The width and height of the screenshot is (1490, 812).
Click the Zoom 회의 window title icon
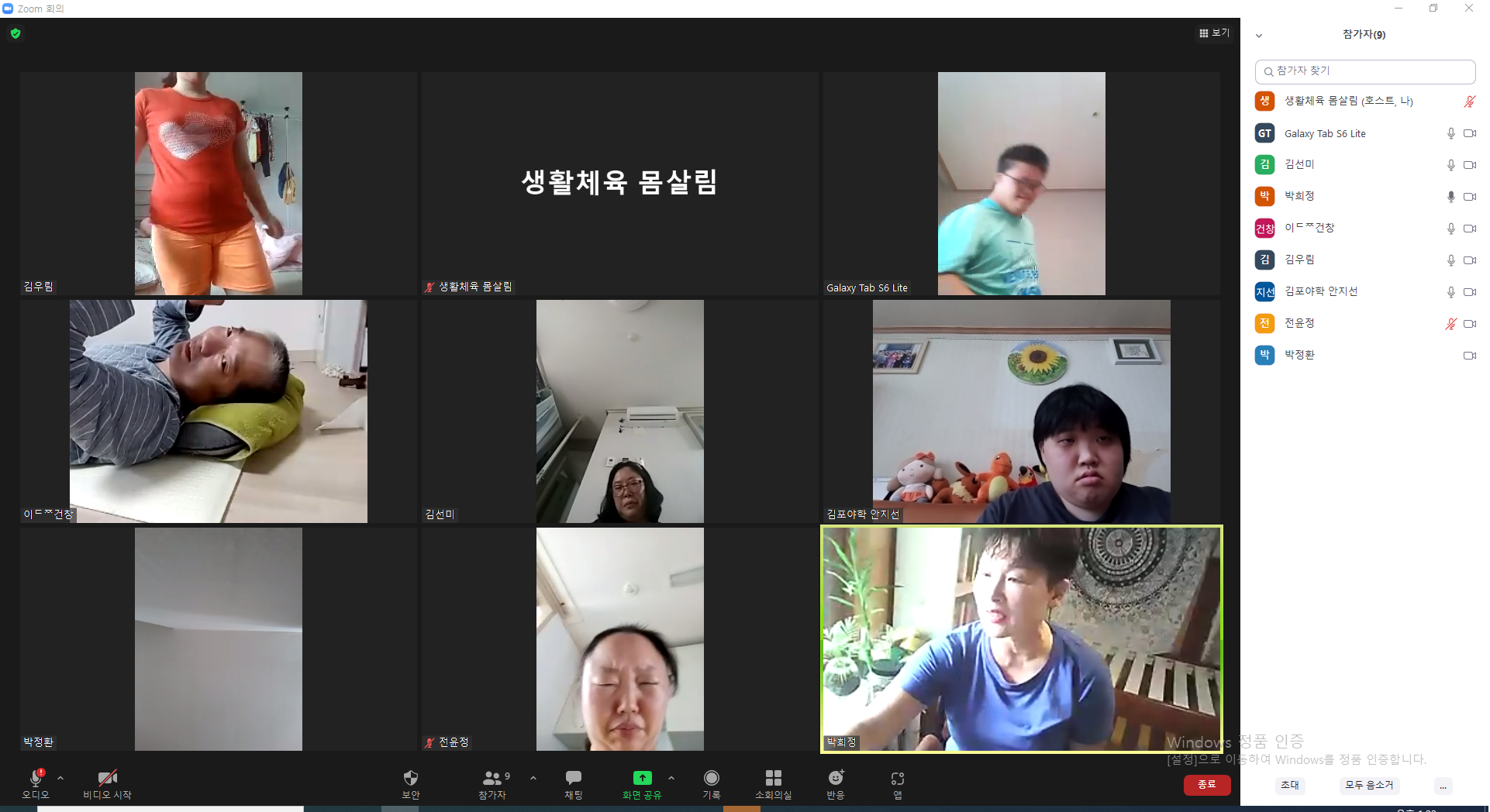pos(8,9)
